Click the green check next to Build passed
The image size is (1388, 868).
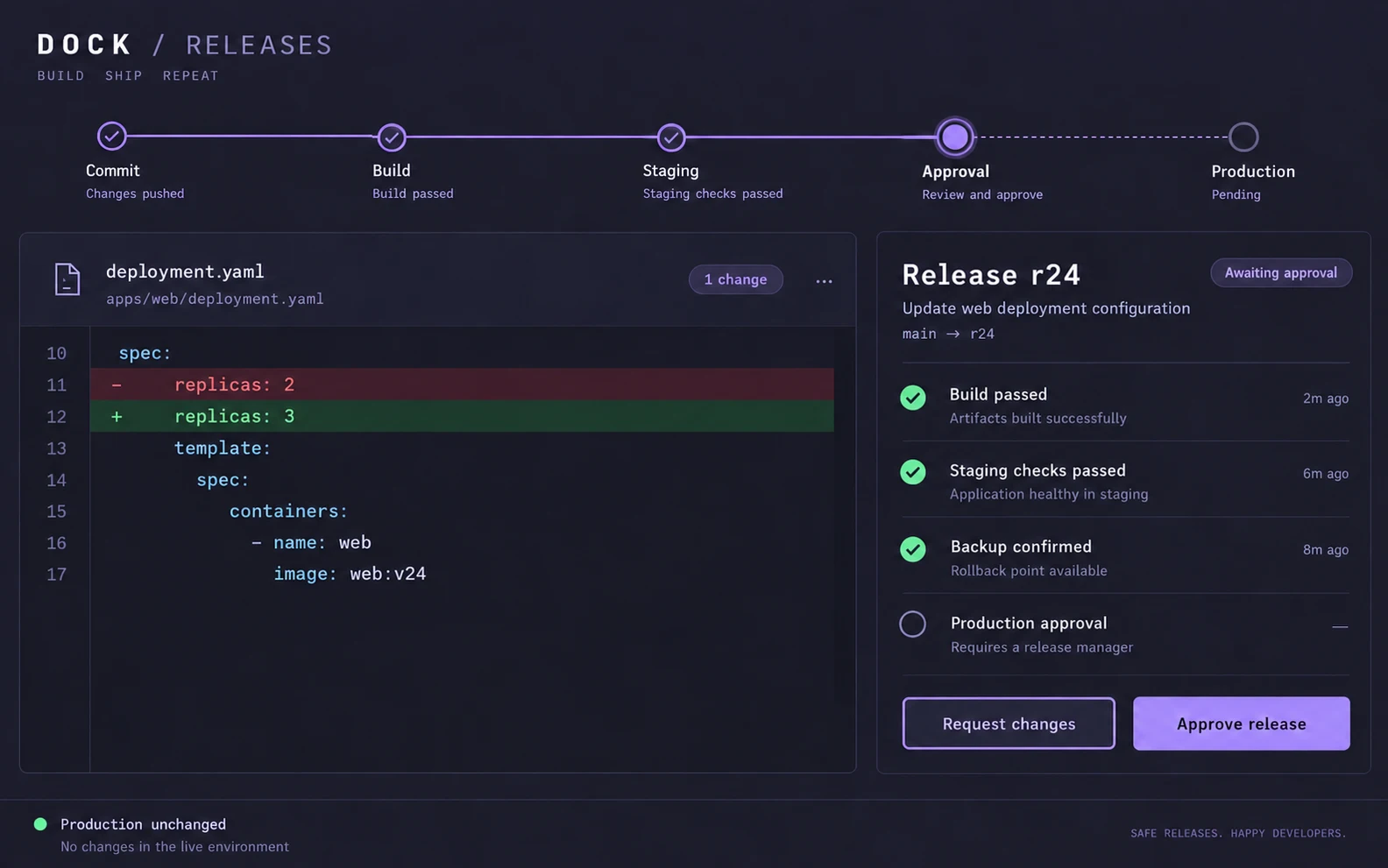point(913,398)
